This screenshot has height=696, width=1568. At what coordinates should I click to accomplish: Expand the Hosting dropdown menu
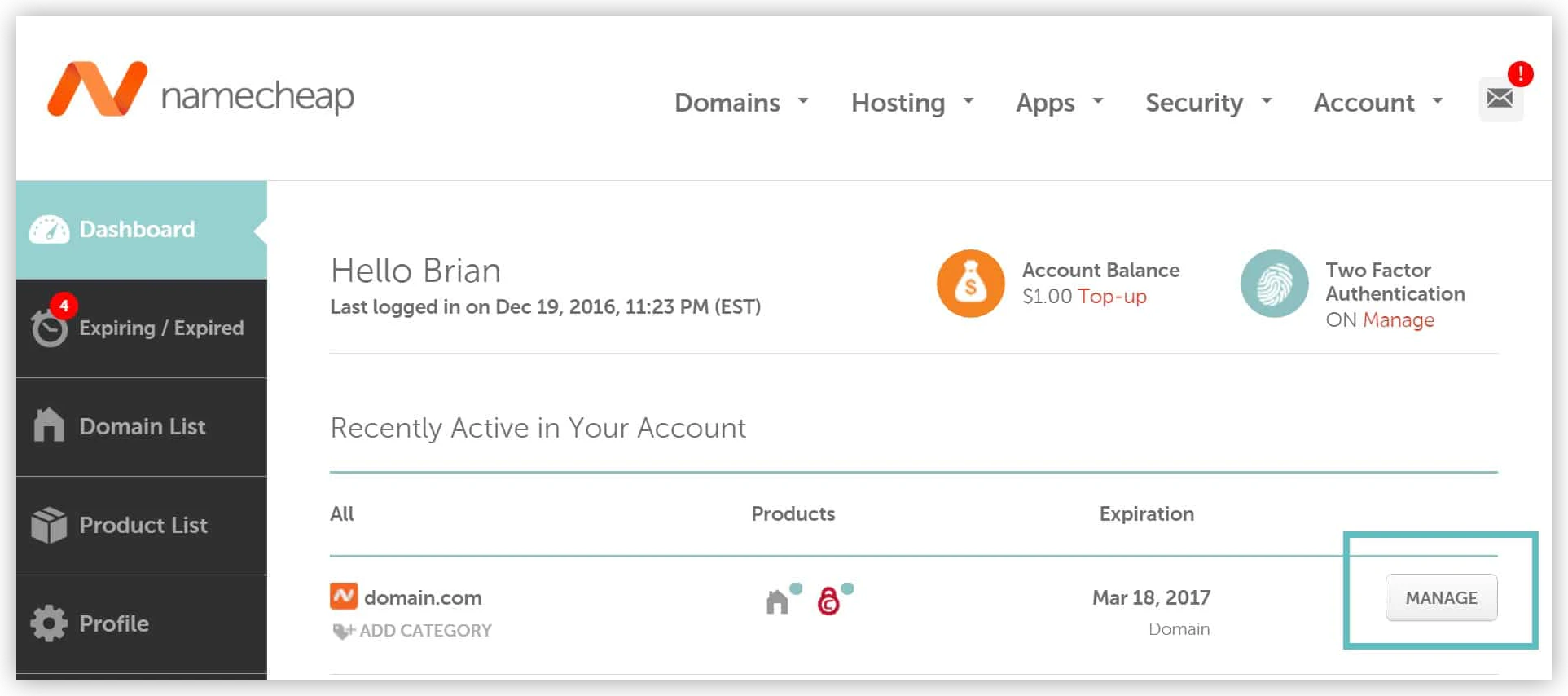(912, 103)
